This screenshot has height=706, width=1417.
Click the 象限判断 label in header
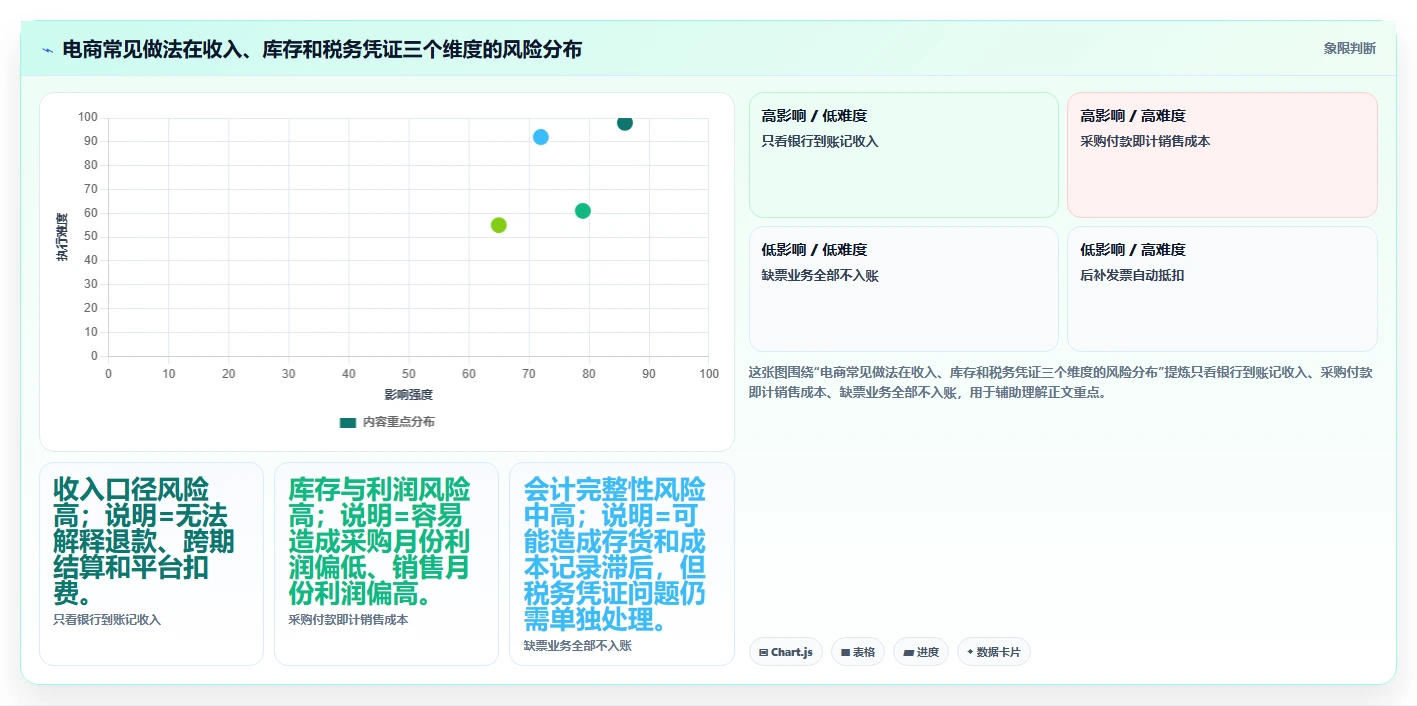1350,48
